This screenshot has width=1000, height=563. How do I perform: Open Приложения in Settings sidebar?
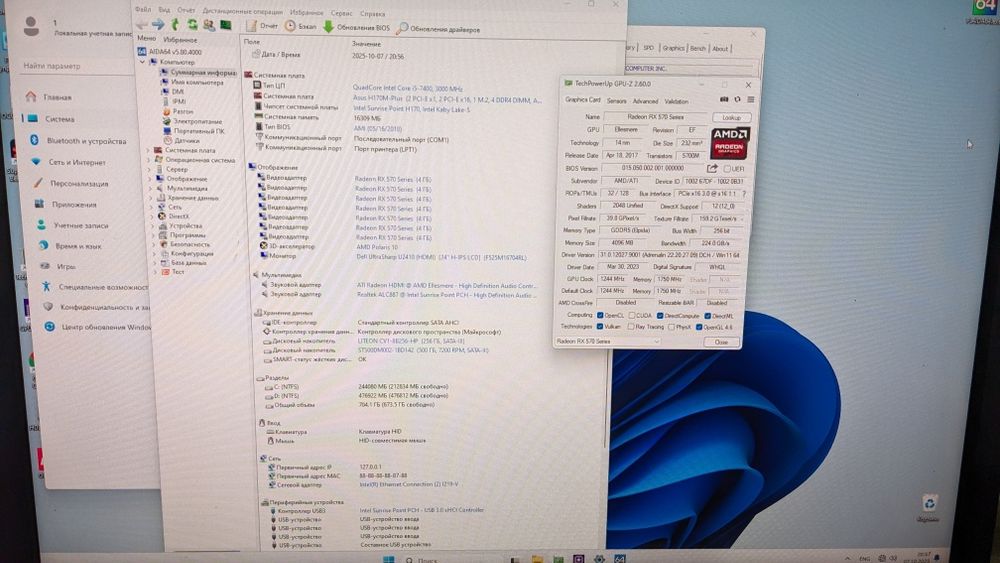pos(66,204)
